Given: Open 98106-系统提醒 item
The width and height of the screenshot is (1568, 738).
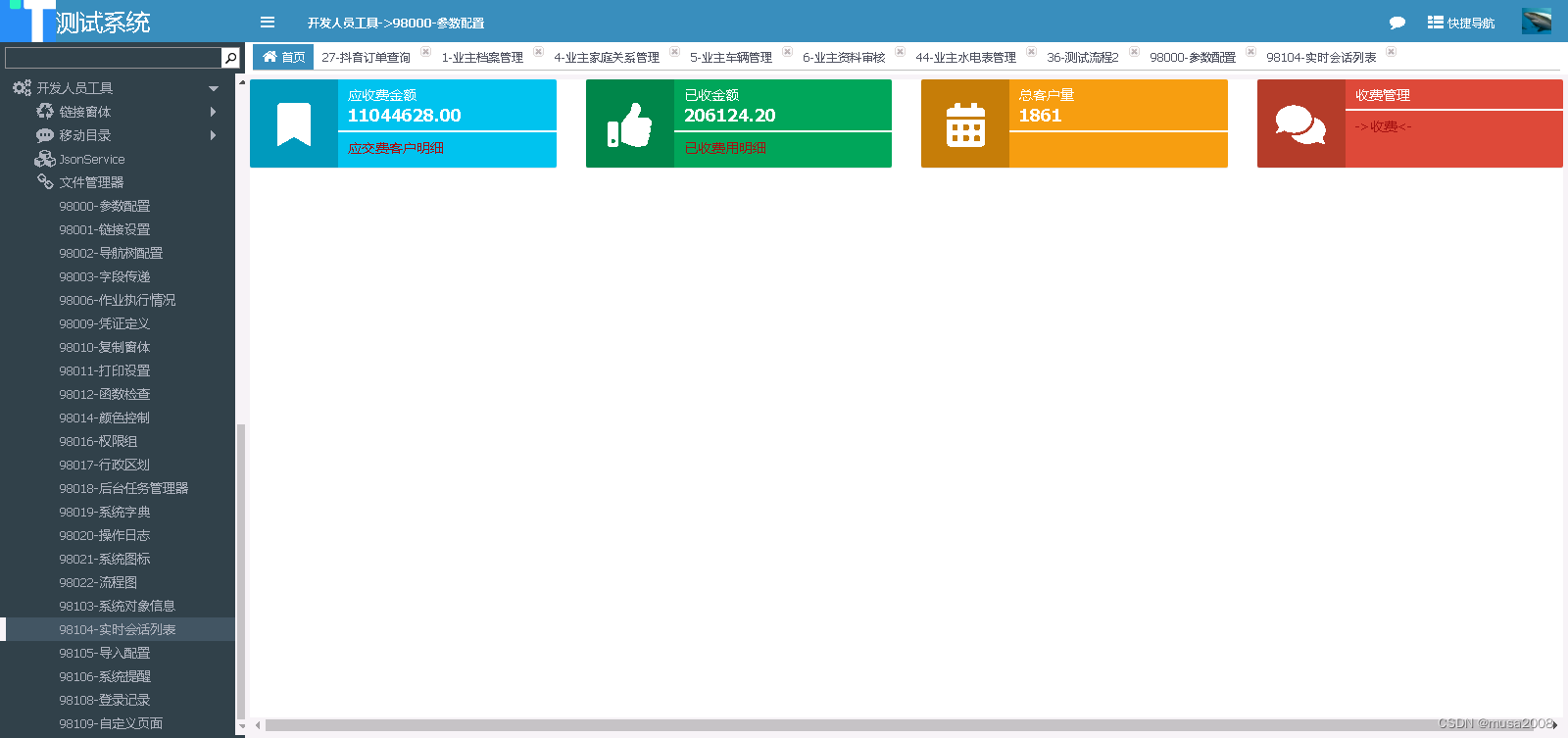Looking at the screenshot, I should click(x=105, y=676).
